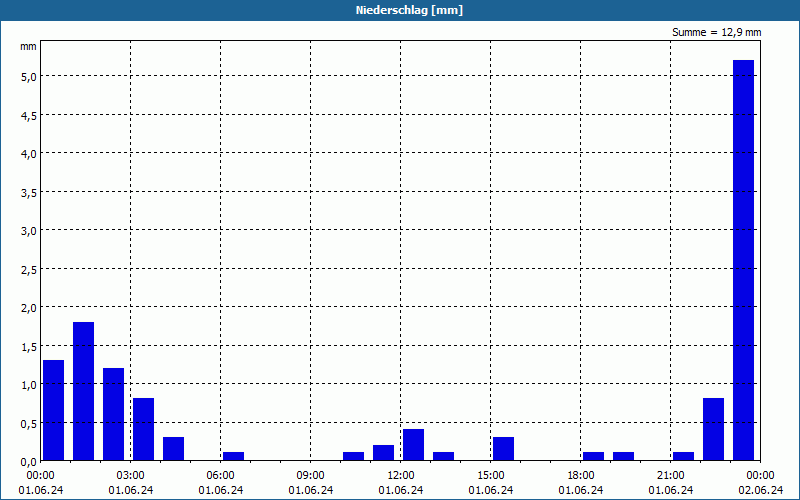Select the tallest bar above 5,0 mm

pyautogui.click(x=743, y=260)
